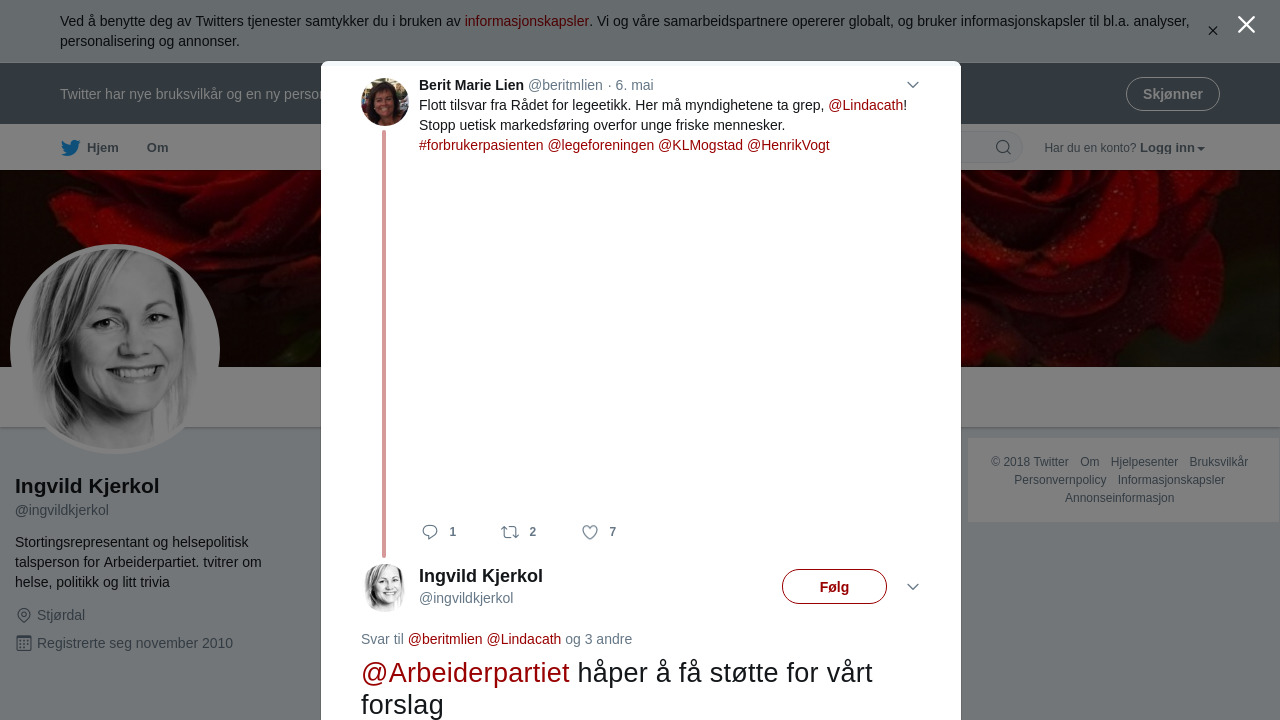Close the tweet overlay with large X

1246,25
